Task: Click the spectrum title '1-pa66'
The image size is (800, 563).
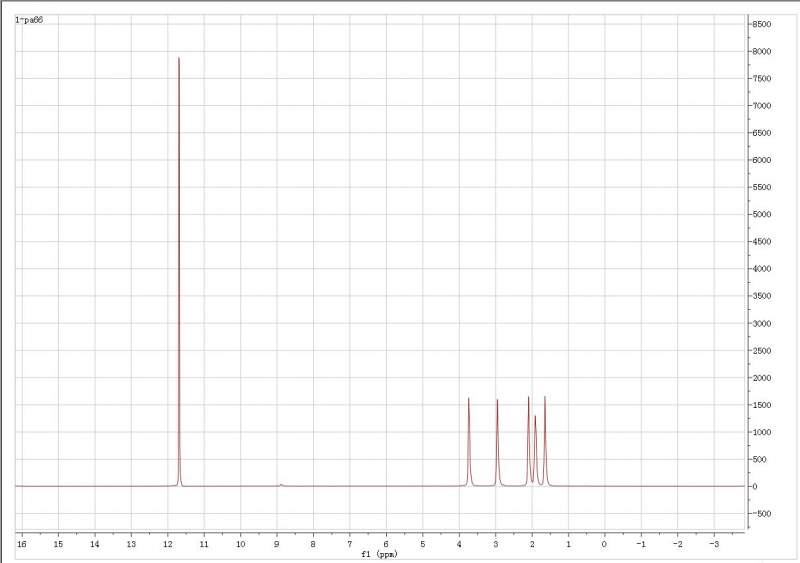Action: pyautogui.click(x=29, y=20)
